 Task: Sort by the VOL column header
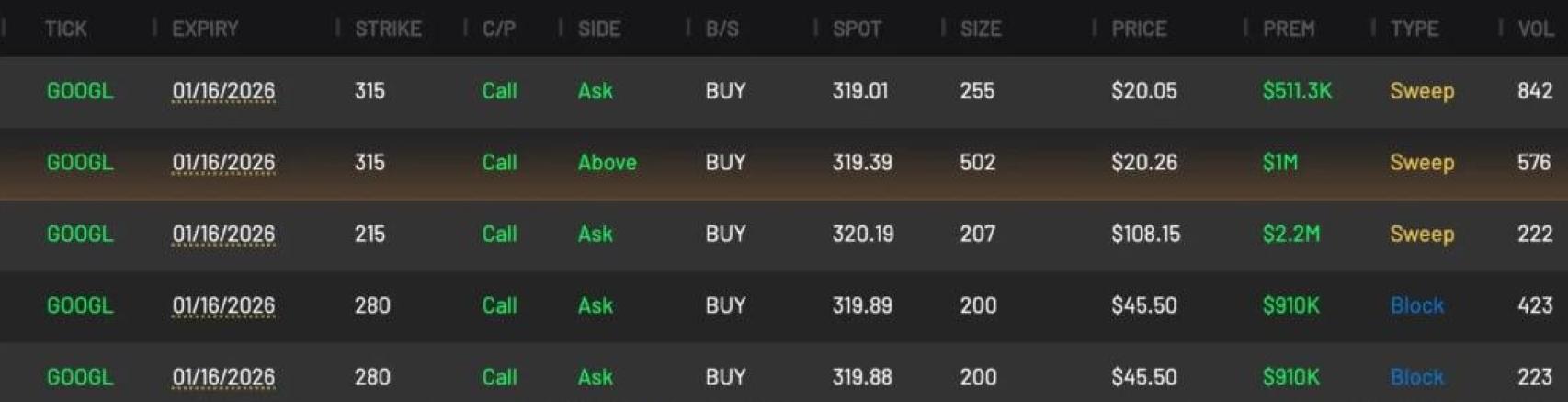coord(1535,29)
